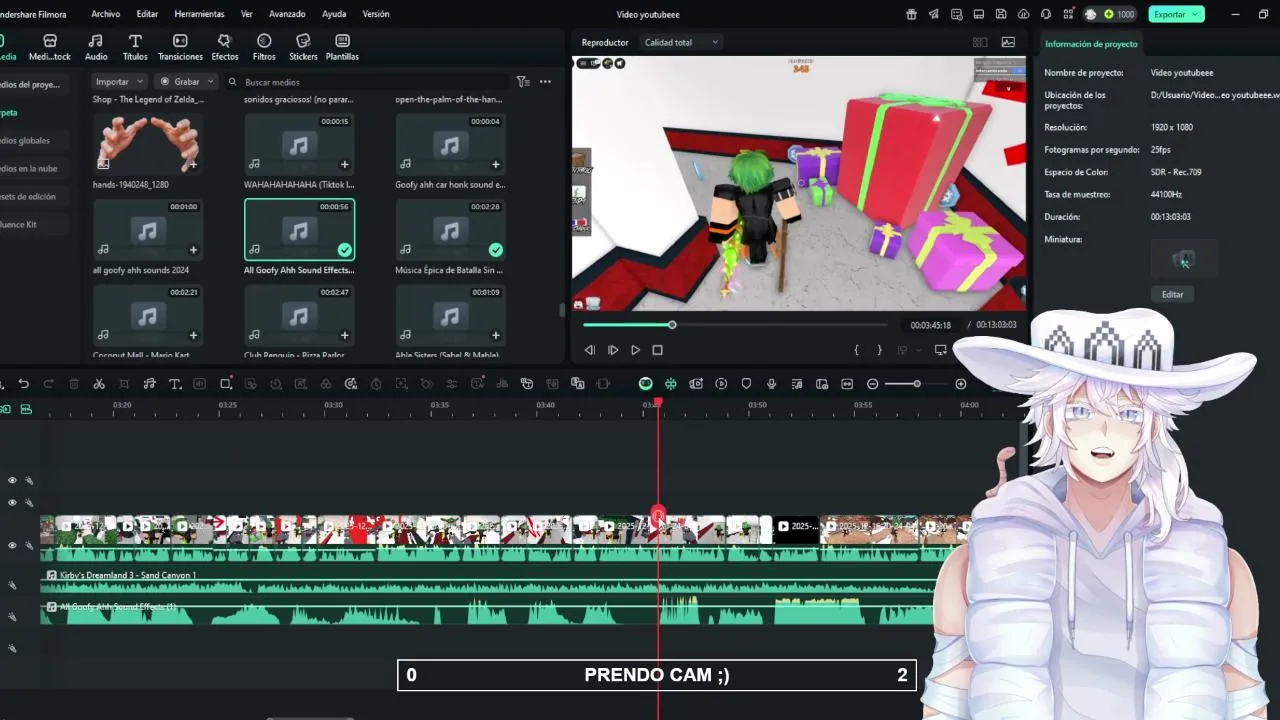Toggle the green auto-ripple icon in the timeline toolbar

point(671,384)
